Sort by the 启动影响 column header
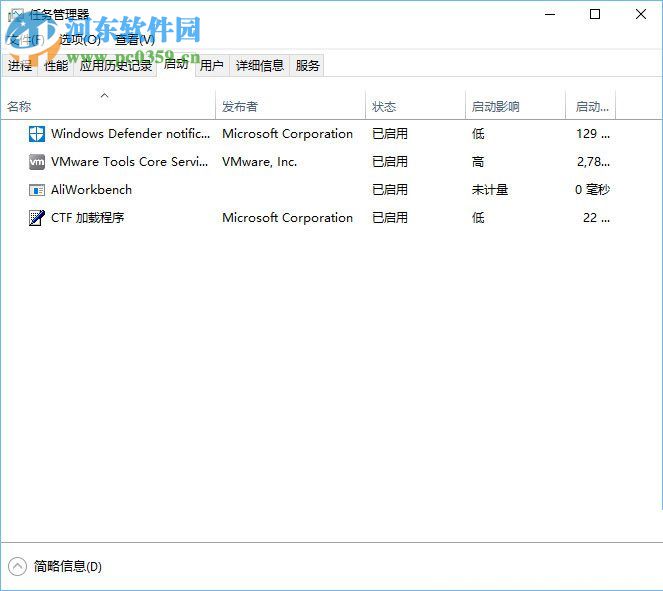 [x=515, y=106]
